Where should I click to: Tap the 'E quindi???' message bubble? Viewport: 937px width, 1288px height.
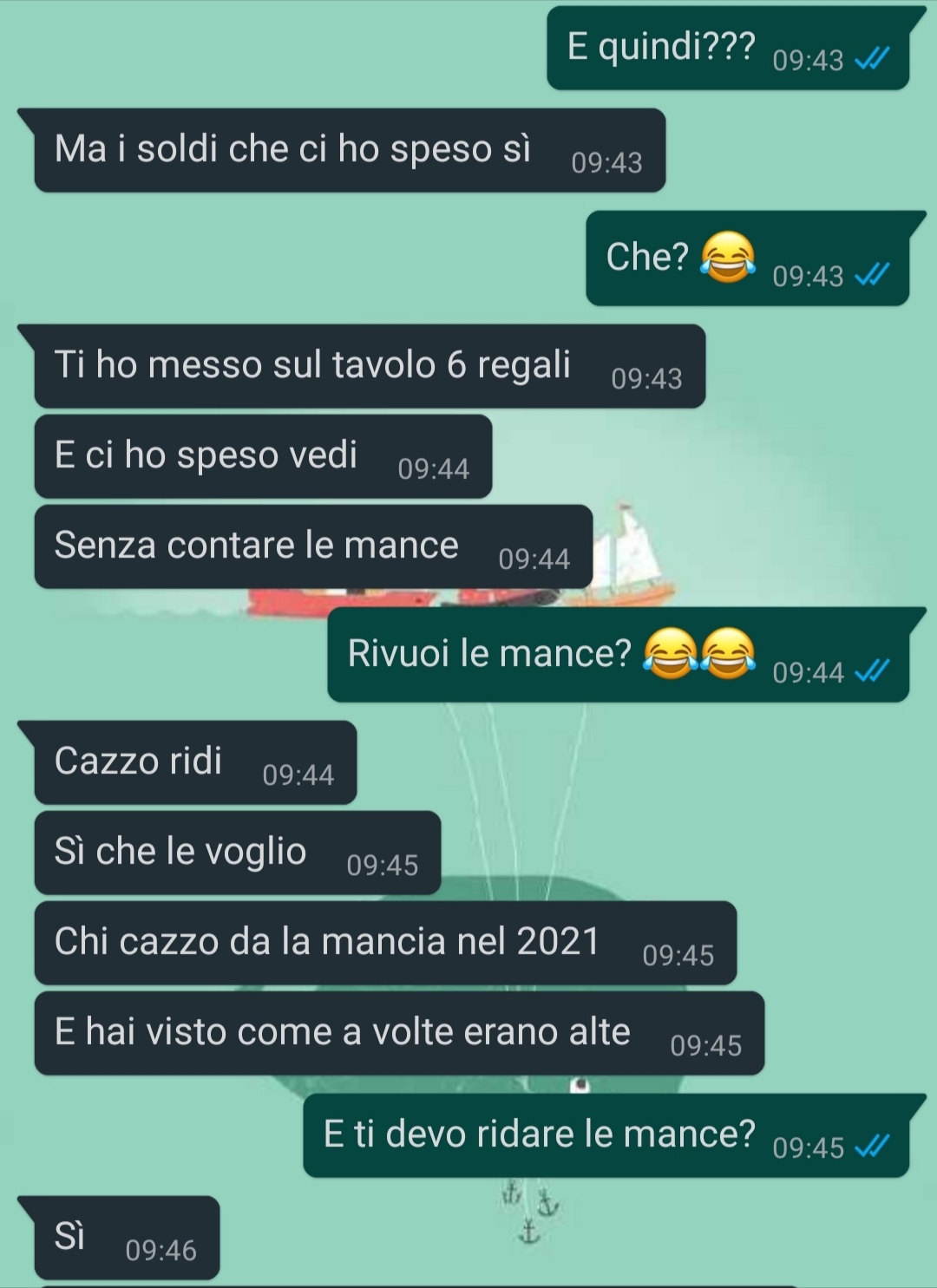pos(728,48)
